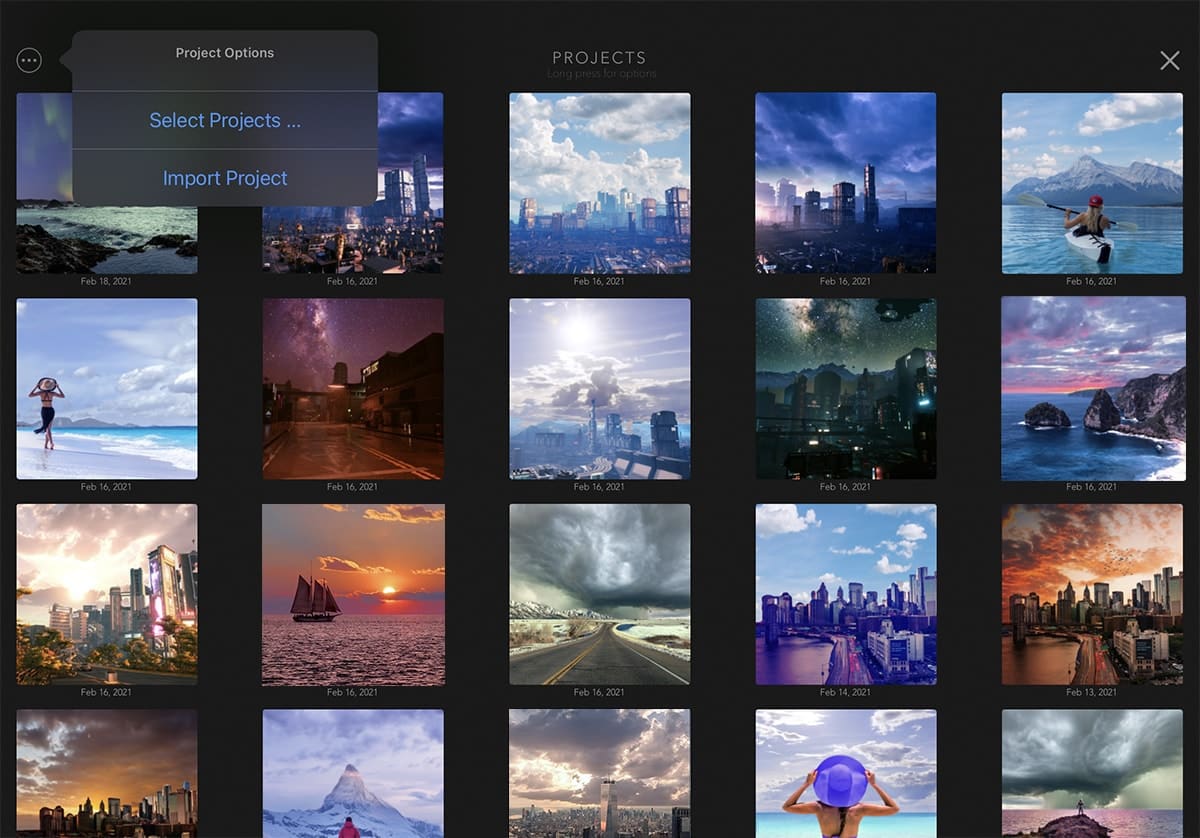This screenshot has width=1200, height=838.
Task: Open the starry night dark city project
Action: [845, 389]
